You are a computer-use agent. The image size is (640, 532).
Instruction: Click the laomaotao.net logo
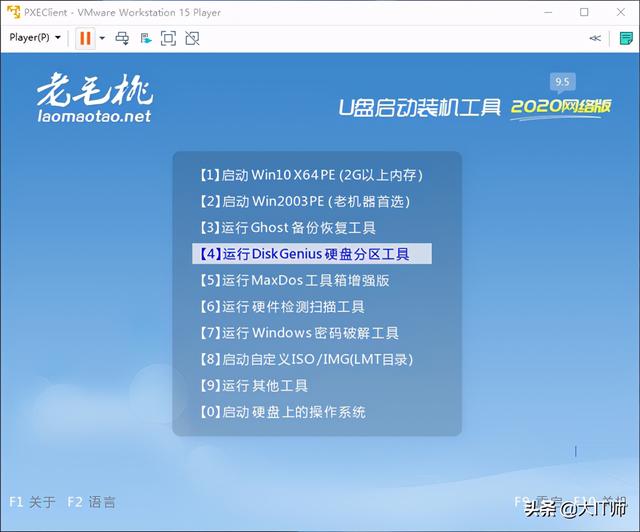pos(94,98)
